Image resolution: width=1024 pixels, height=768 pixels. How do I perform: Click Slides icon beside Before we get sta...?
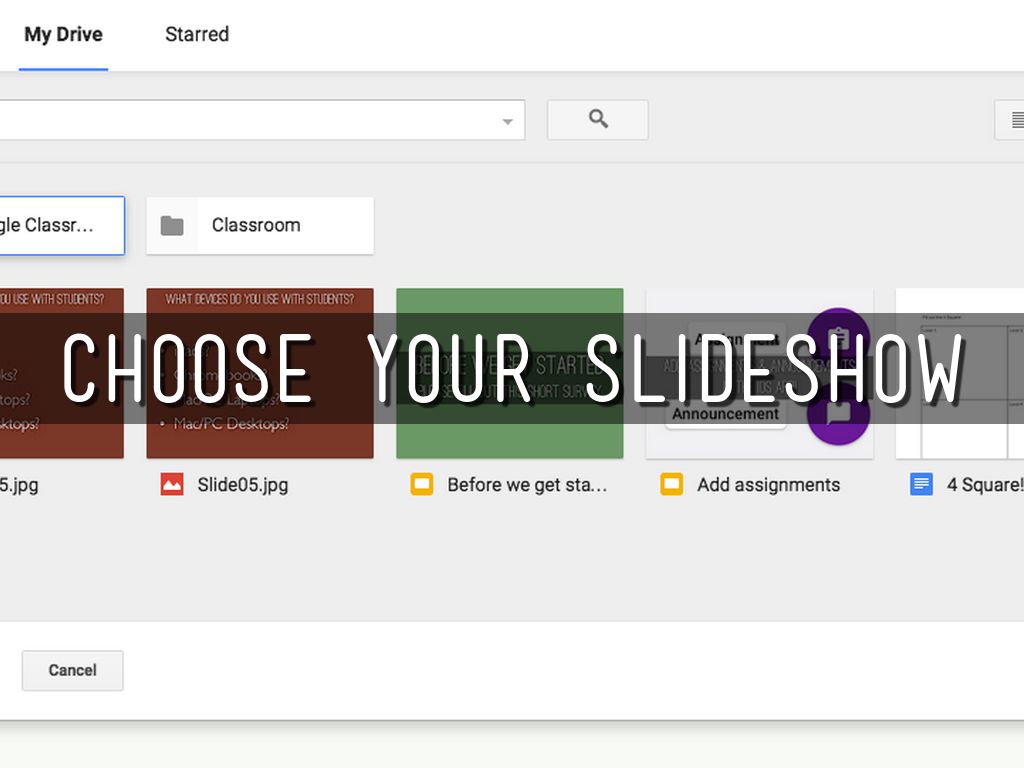pyautogui.click(x=422, y=485)
